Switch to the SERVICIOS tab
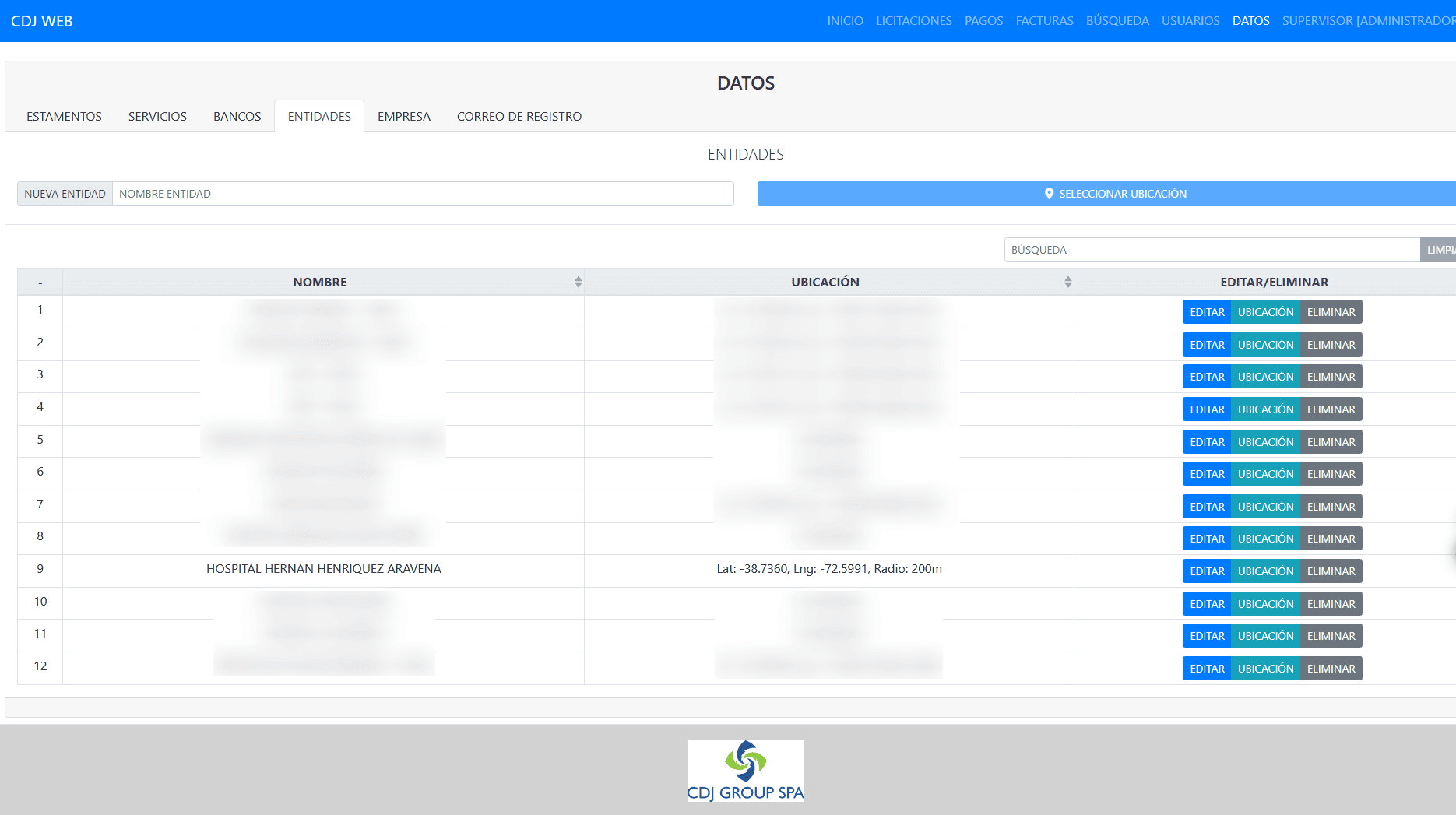The width and height of the screenshot is (1456, 815). pos(157,116)
